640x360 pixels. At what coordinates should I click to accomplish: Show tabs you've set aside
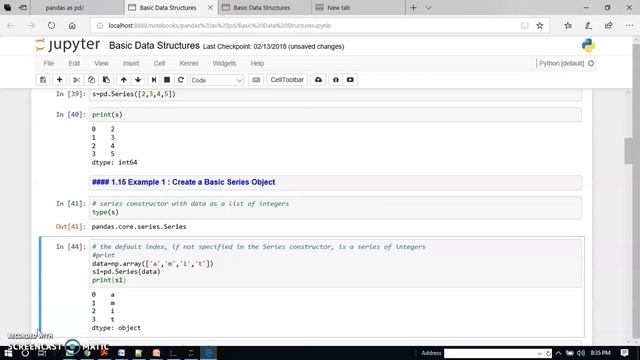click(8, 7)
